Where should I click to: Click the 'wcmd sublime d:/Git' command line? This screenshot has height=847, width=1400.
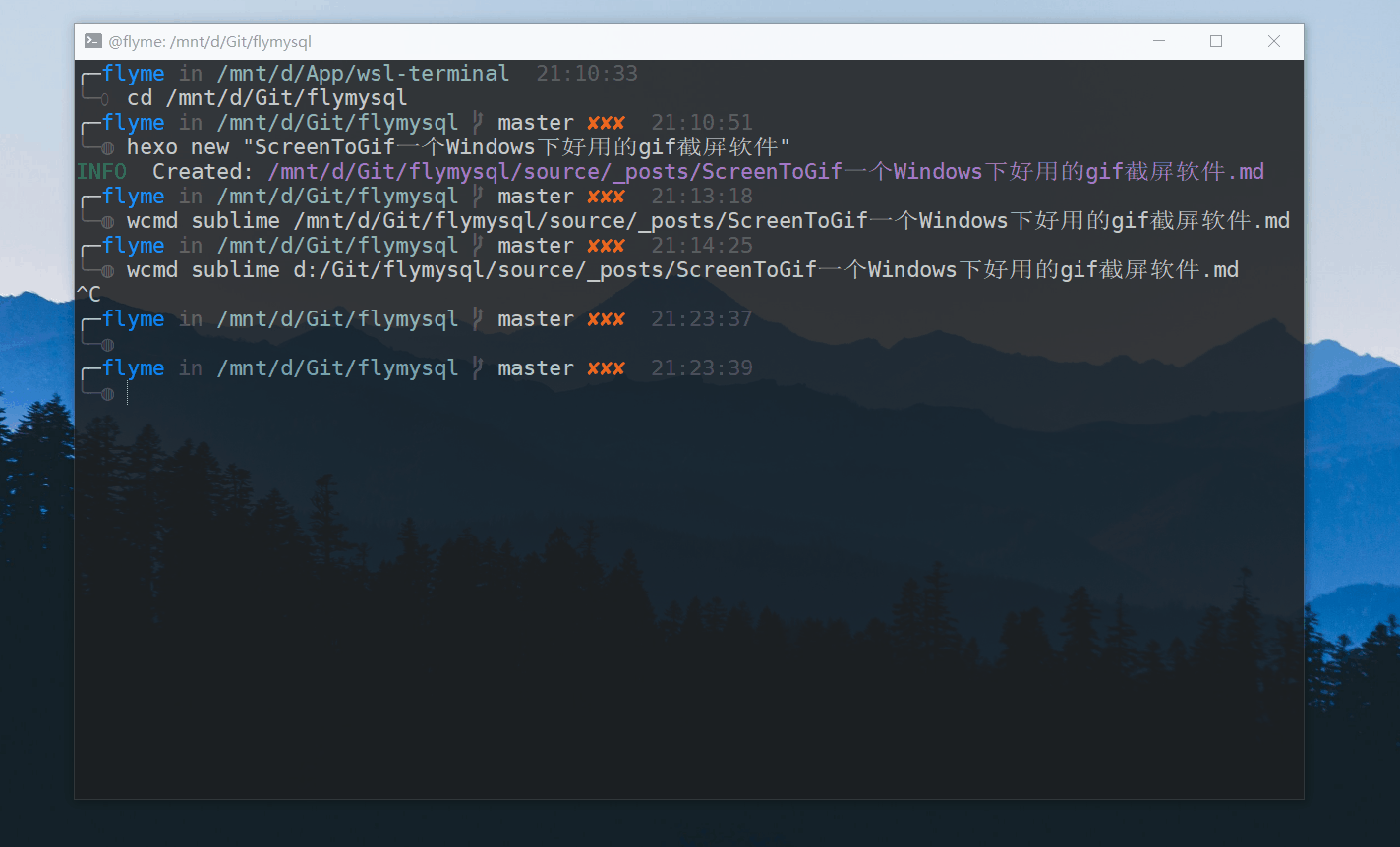(x=682, y=270)
